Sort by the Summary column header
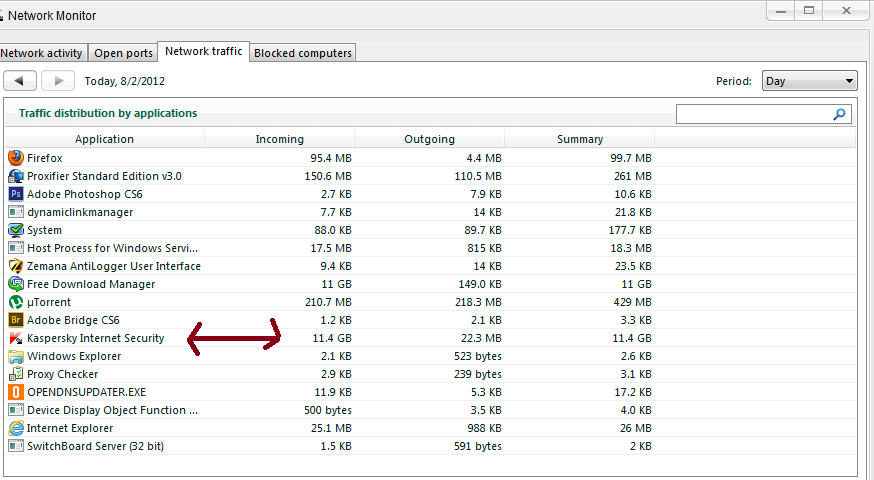The height and width of the screenshot is (480, 874). (580, 139)
